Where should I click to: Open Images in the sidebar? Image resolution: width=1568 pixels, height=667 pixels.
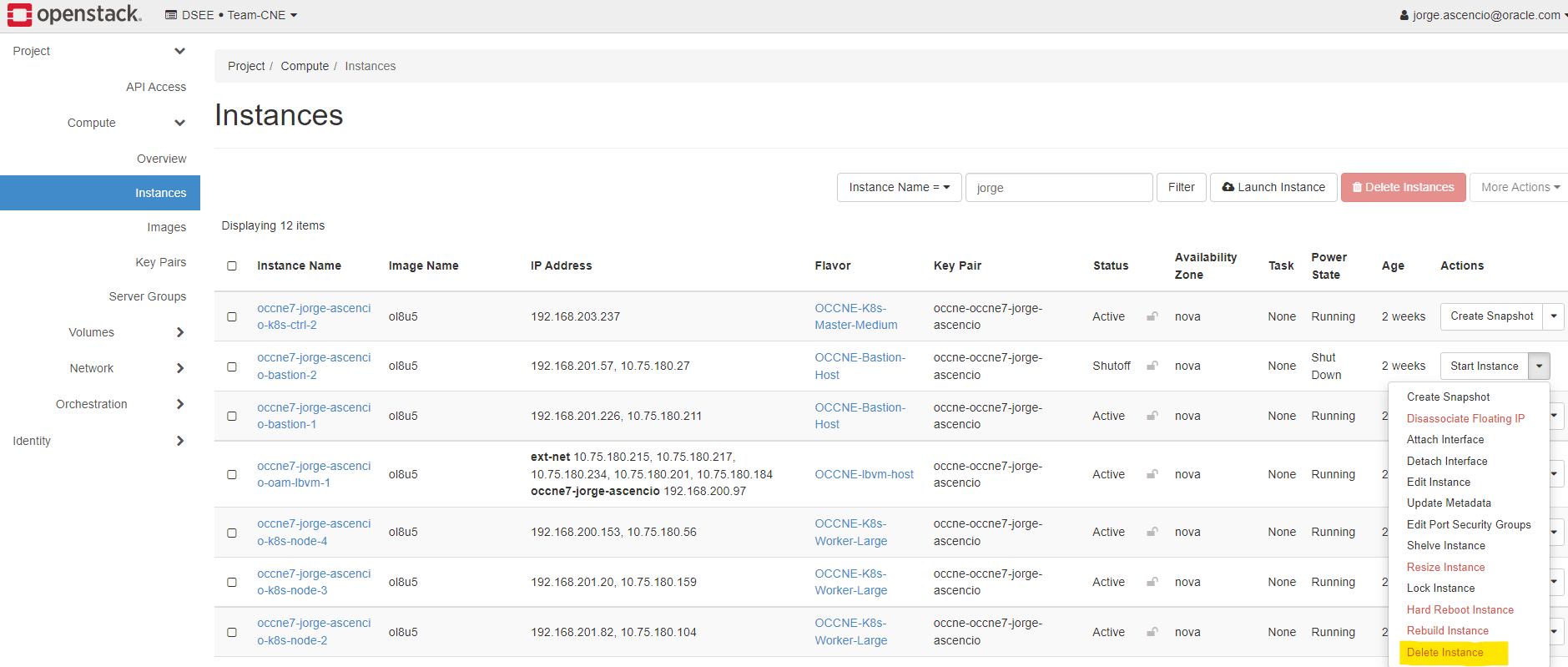[167, 227]
